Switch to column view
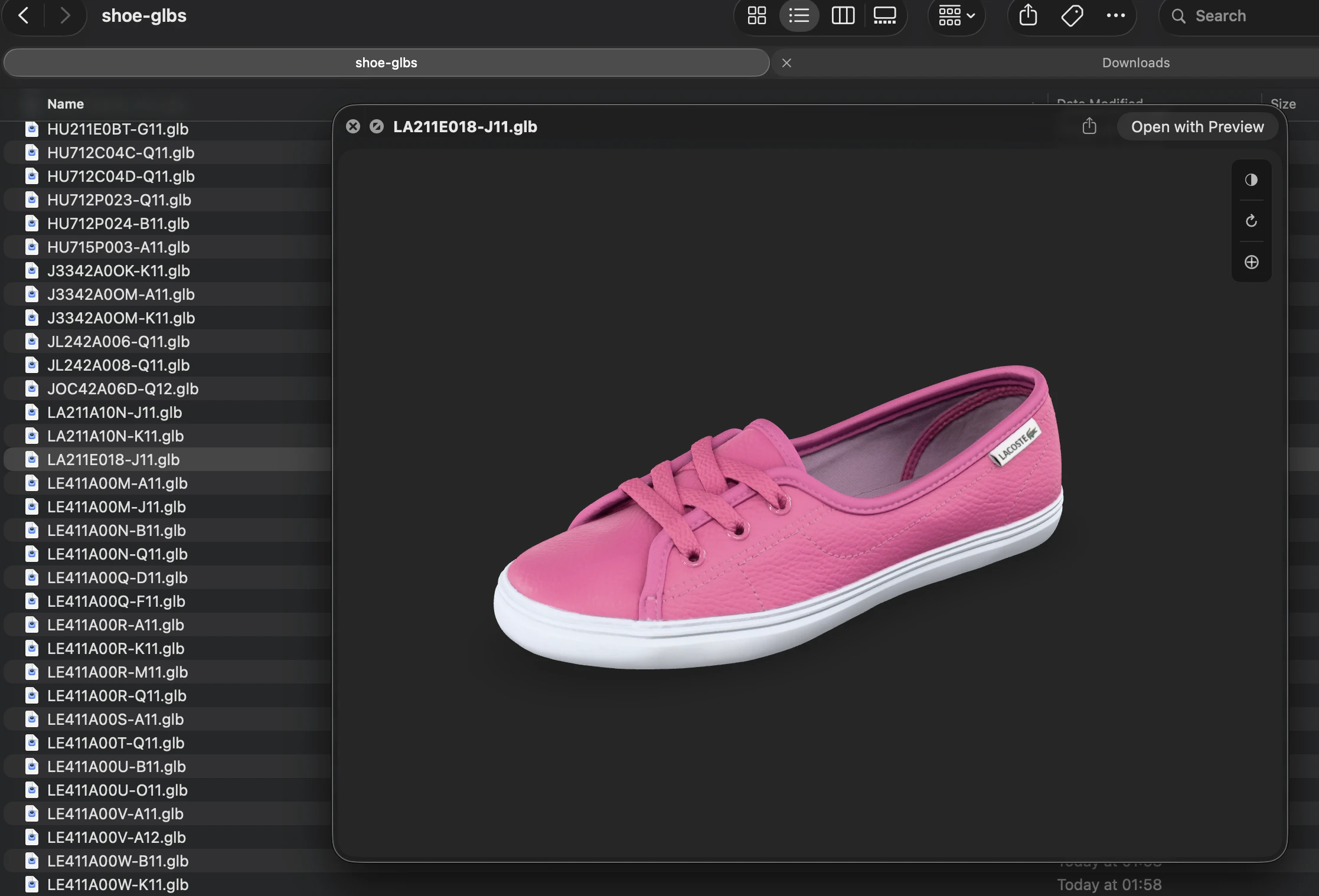Screen dimensions: 1319x896 (843, 16)
